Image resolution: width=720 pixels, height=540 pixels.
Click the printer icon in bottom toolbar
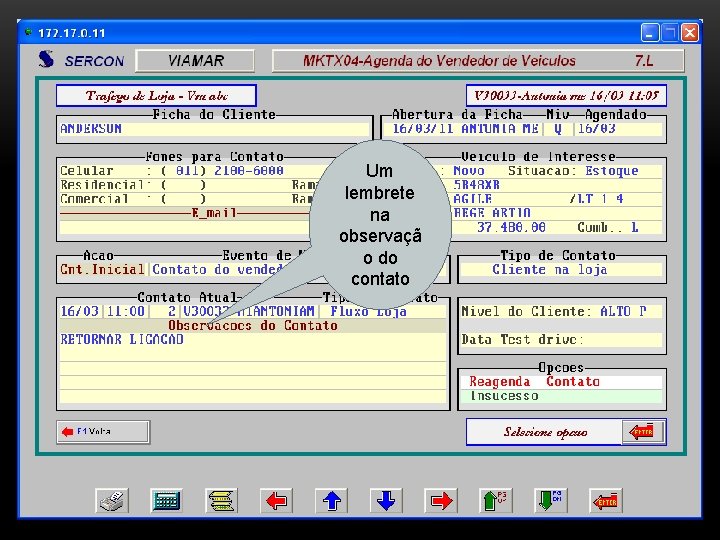(x=112, y=501)
